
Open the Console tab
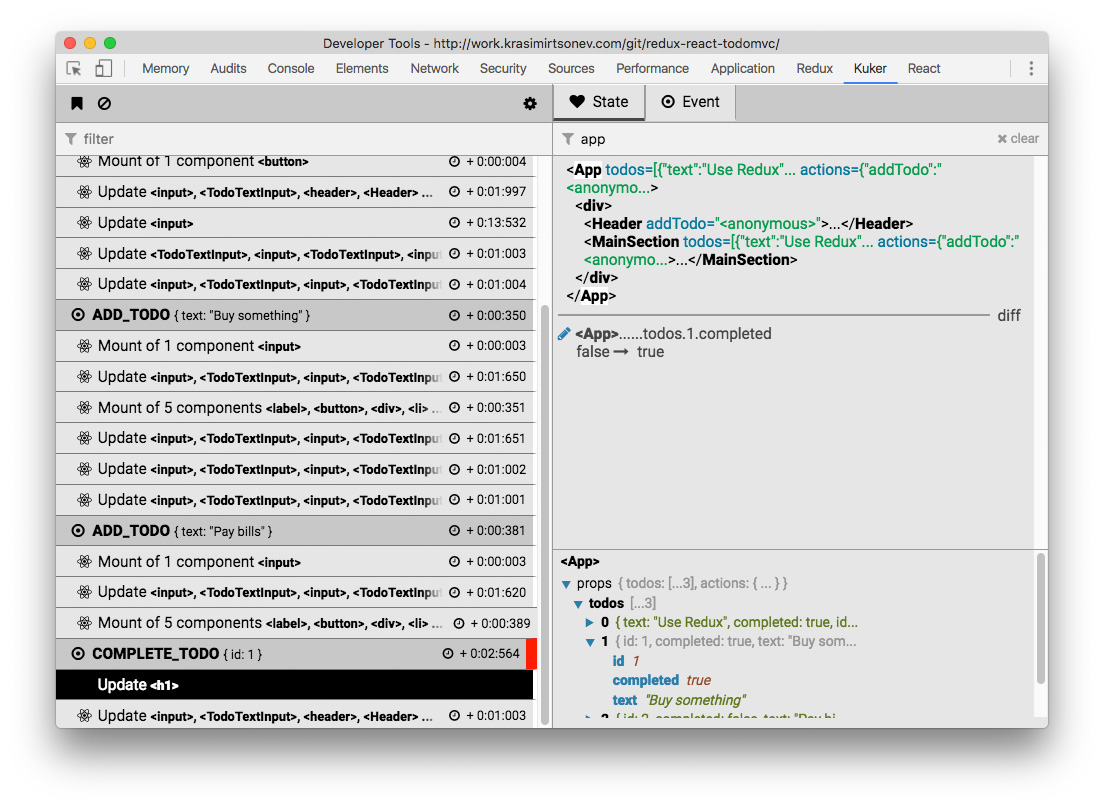(x=291, y=69)
